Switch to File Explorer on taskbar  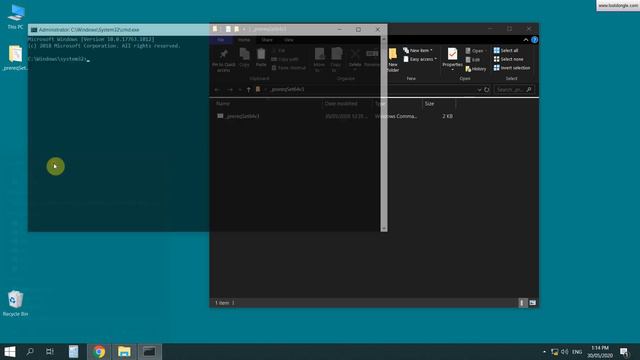124,352
